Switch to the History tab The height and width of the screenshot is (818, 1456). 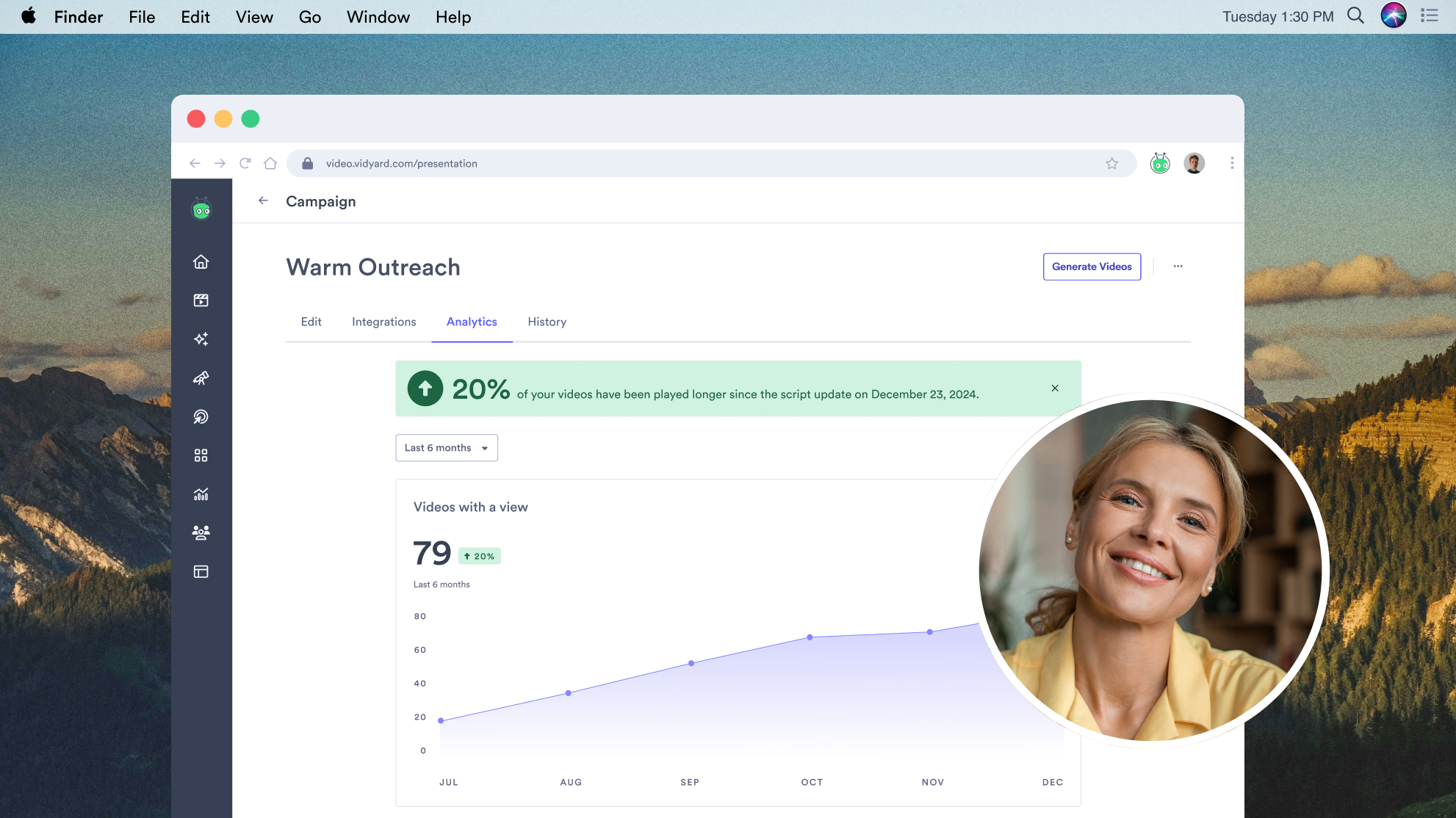[547, 322]
